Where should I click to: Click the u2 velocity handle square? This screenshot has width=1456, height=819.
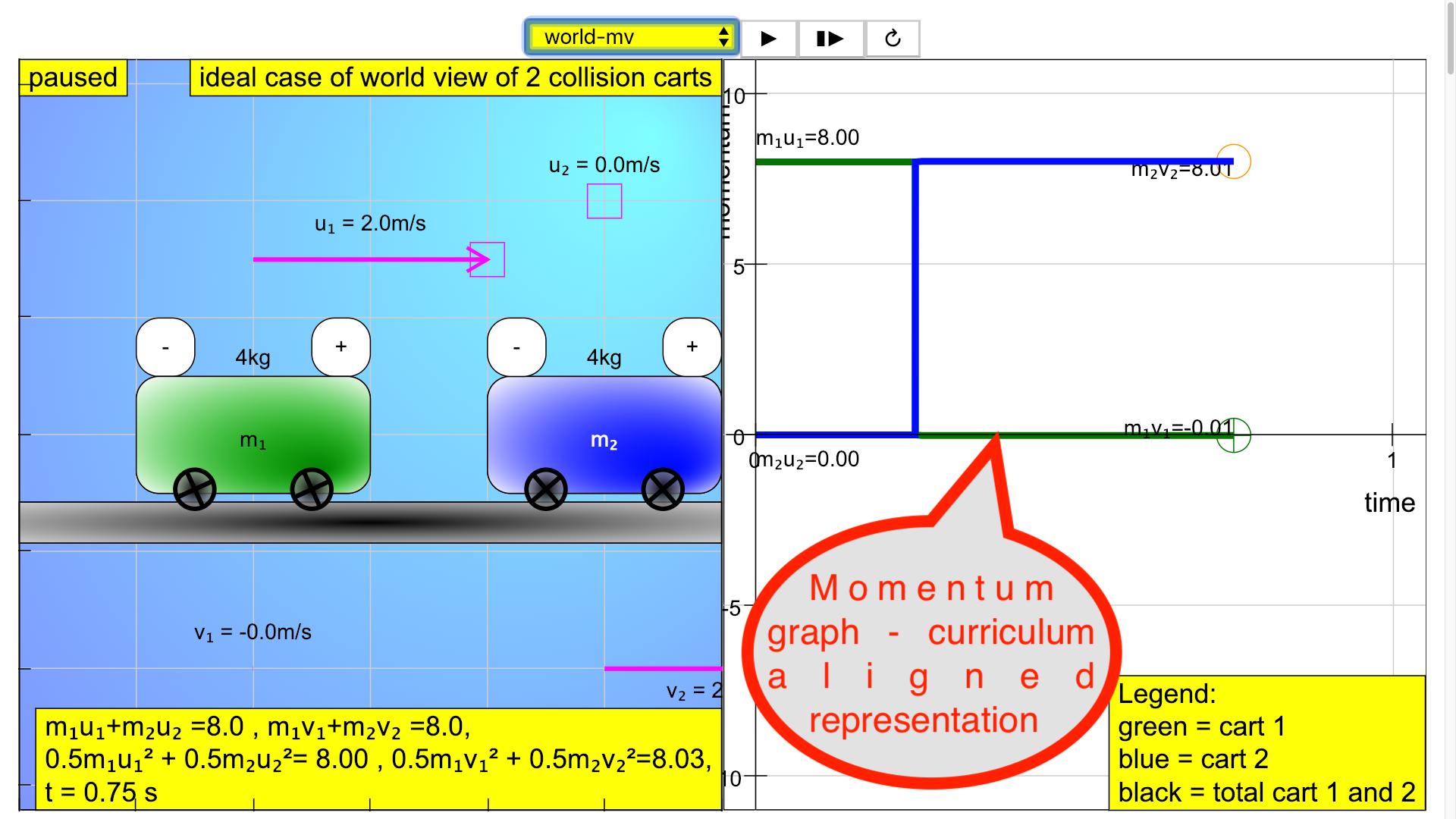[x=604, y=201]
